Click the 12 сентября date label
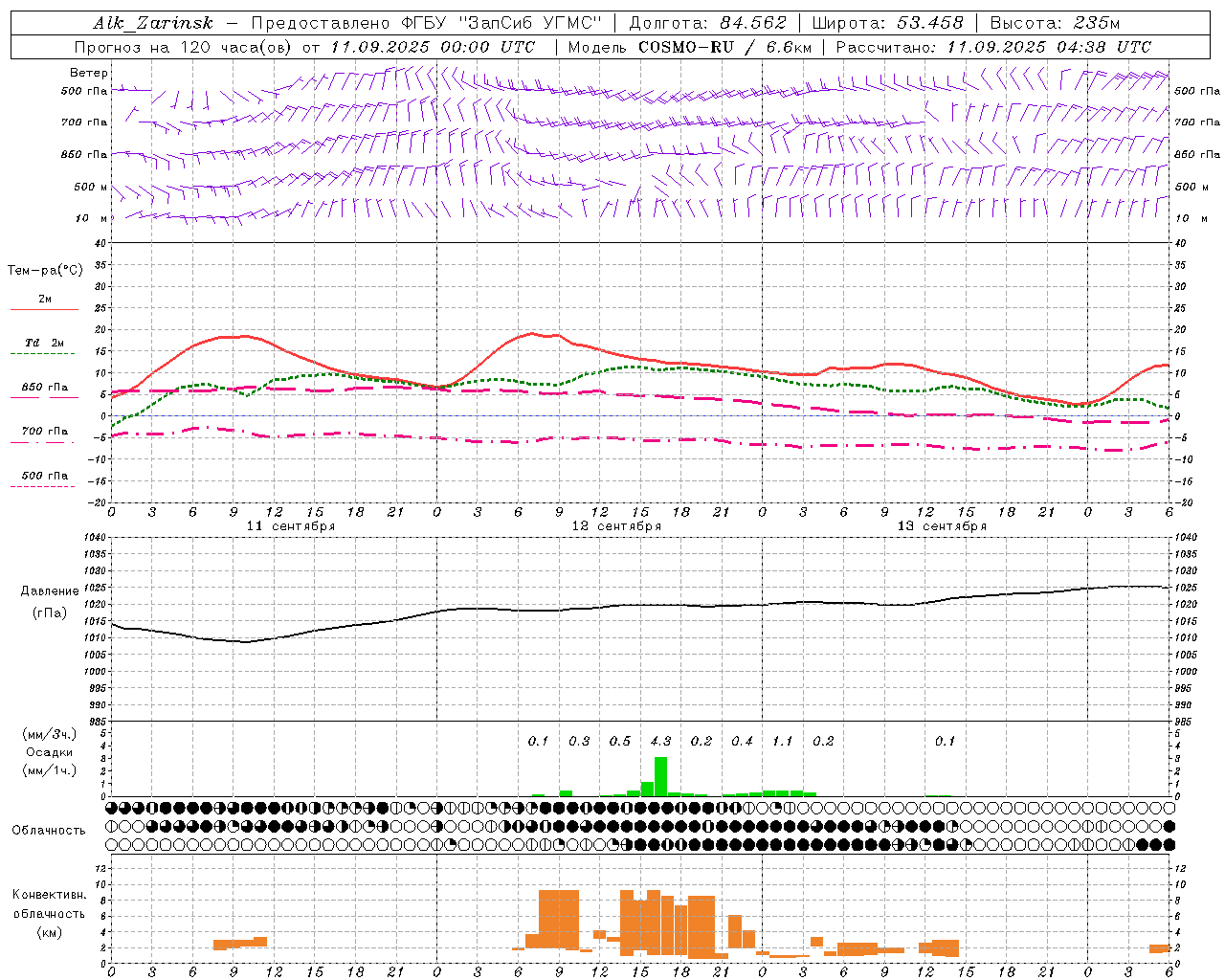1225x980 pixels. (616, 526)
